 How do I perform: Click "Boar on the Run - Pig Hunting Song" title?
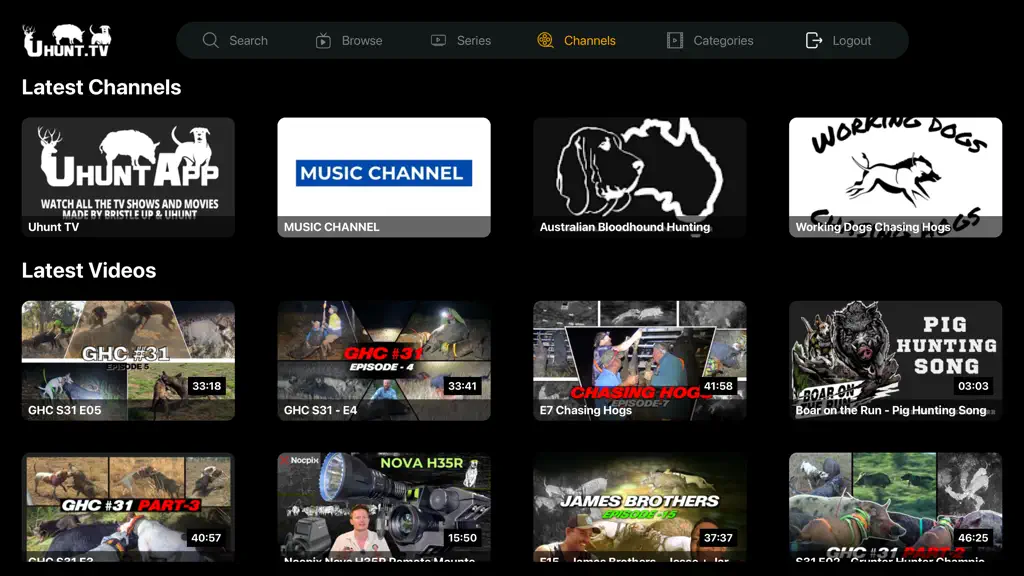tap(891, 410)
